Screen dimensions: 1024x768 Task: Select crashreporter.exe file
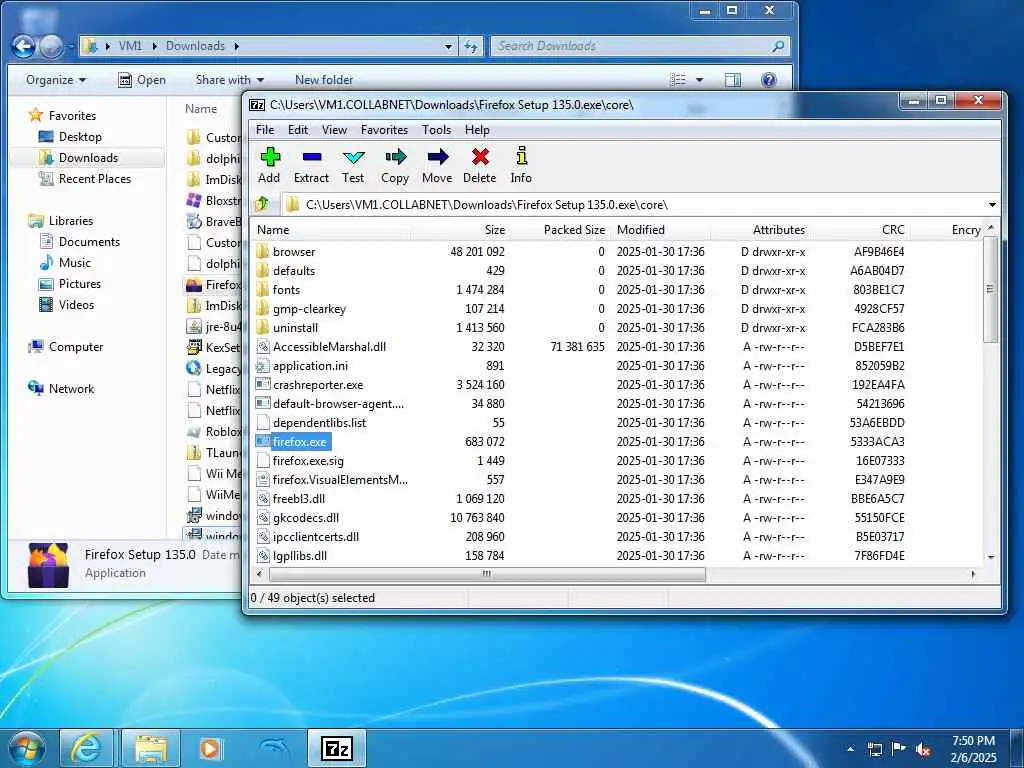(317, 385)
